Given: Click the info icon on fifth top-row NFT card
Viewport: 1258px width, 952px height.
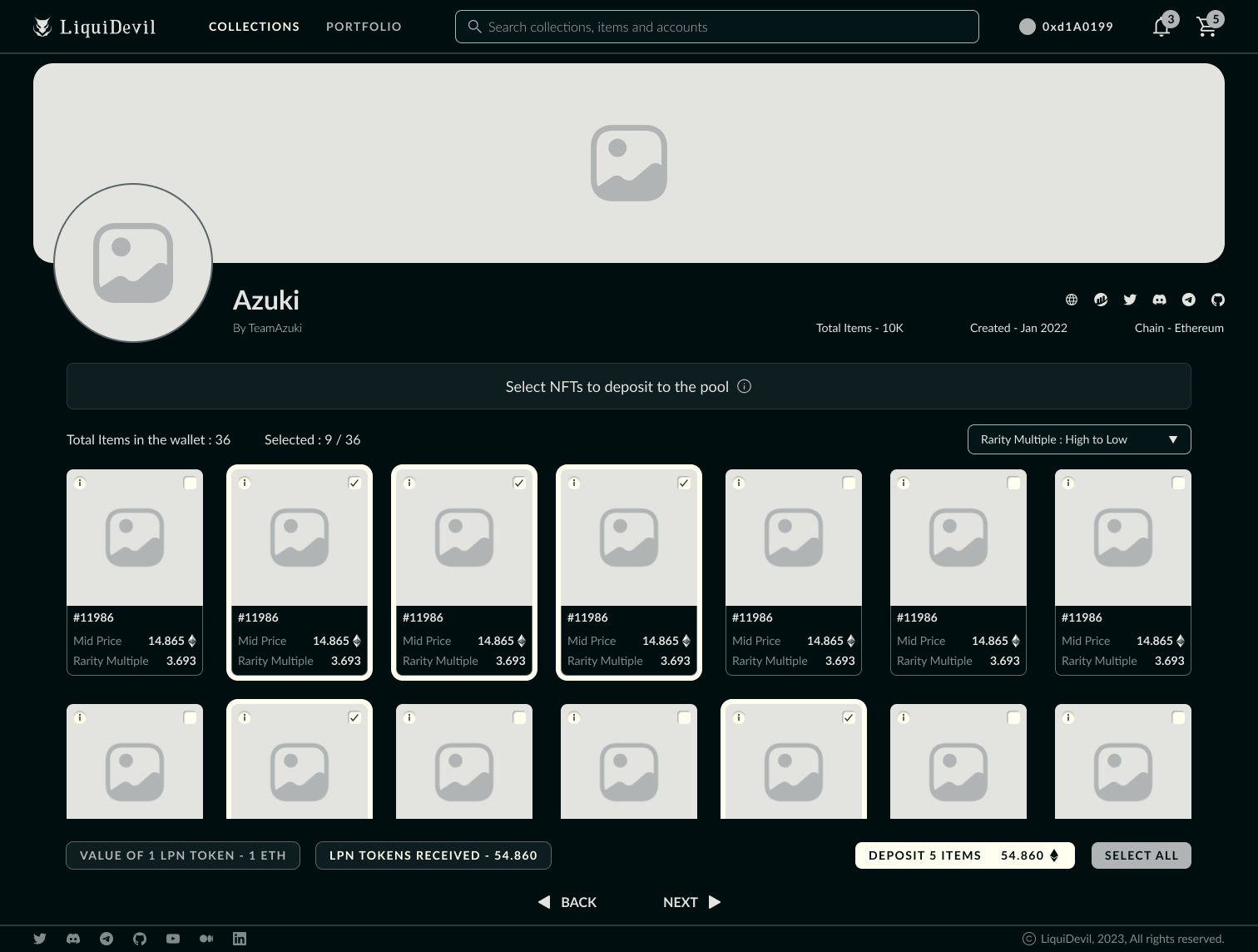Looking at the screenshot, I should (x=739, y=483).
